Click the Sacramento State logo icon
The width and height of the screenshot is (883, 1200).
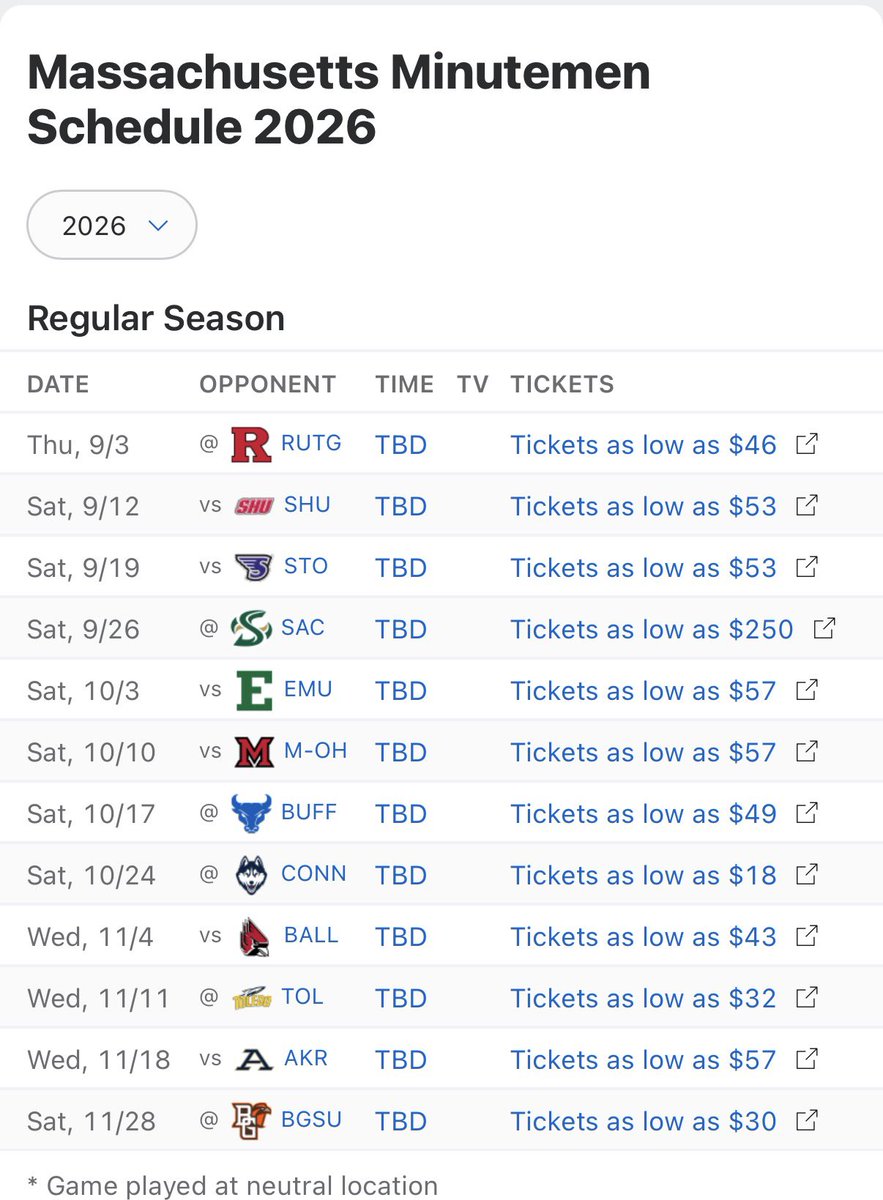(251, 629)
